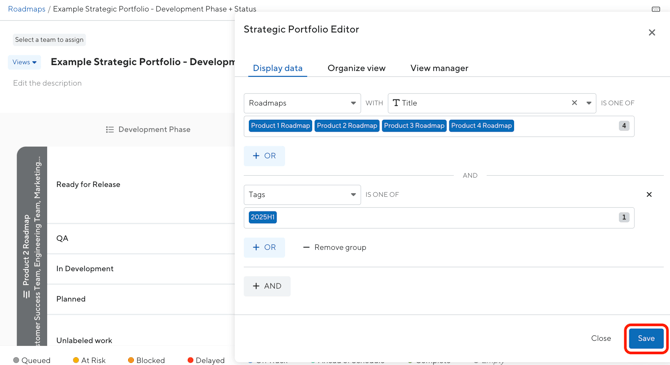This screenshot has width=670, height=365.
Task: Click the In Development row
Action: coord(141,269)
